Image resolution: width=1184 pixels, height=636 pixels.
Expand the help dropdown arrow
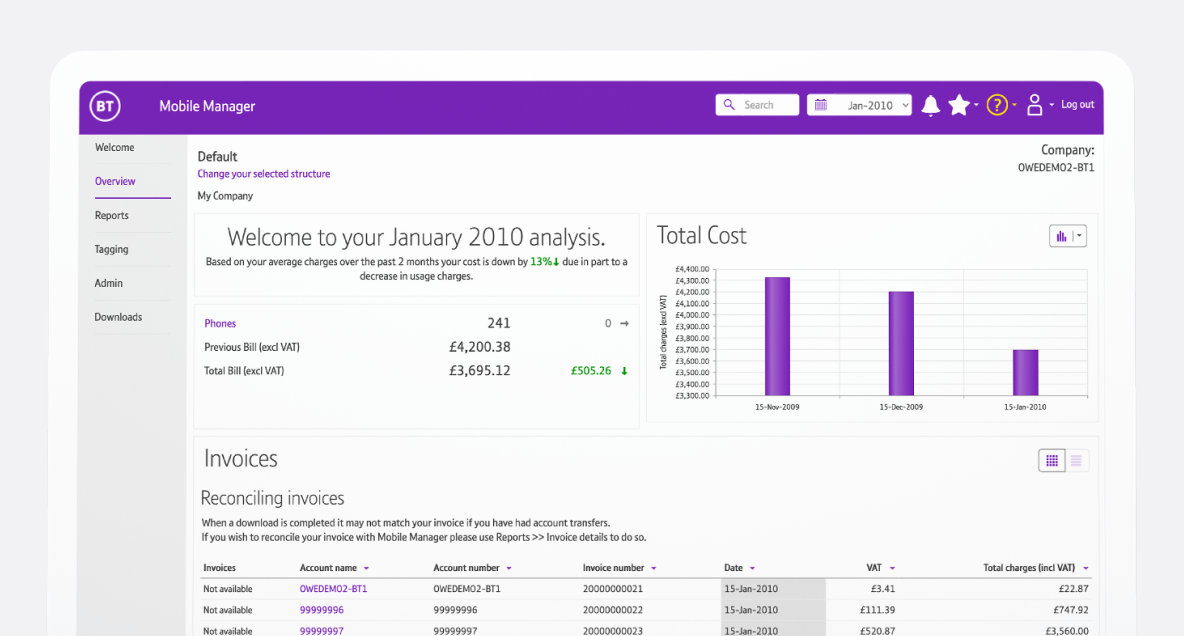[1014, 105]
